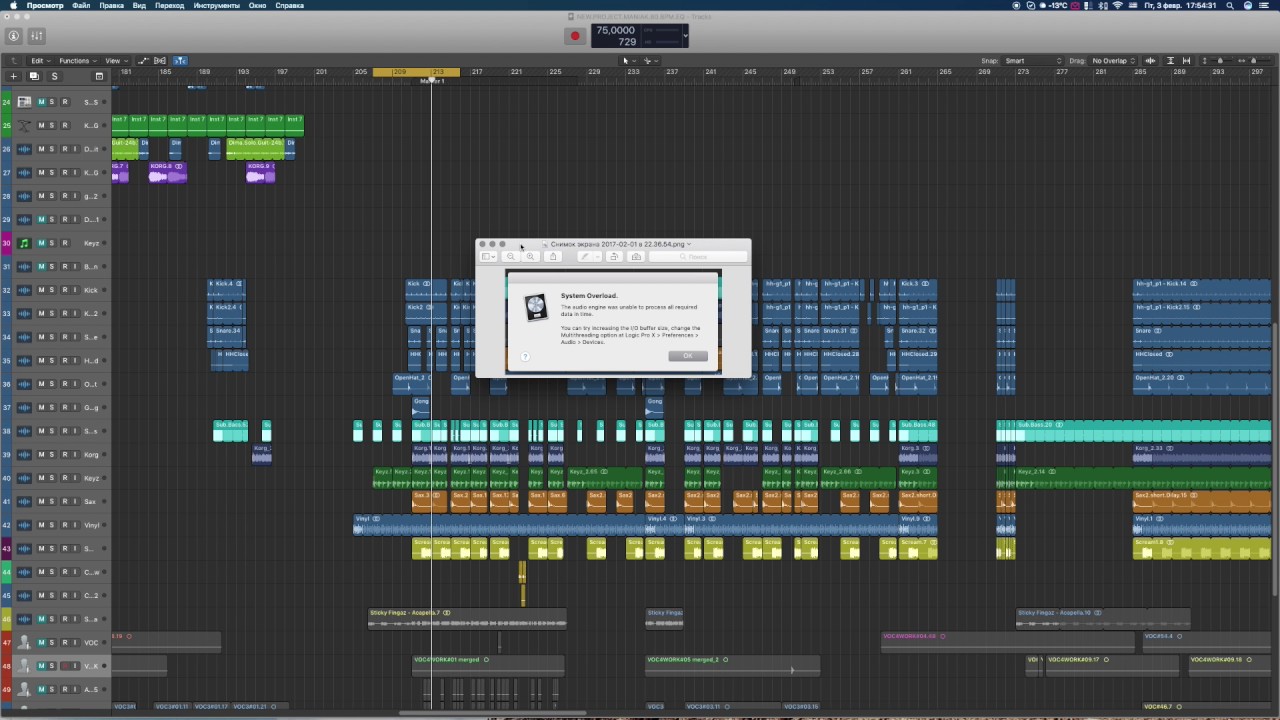Open the Правка menu
This screenshot has height=720, width=1280.
coord(112,5)
